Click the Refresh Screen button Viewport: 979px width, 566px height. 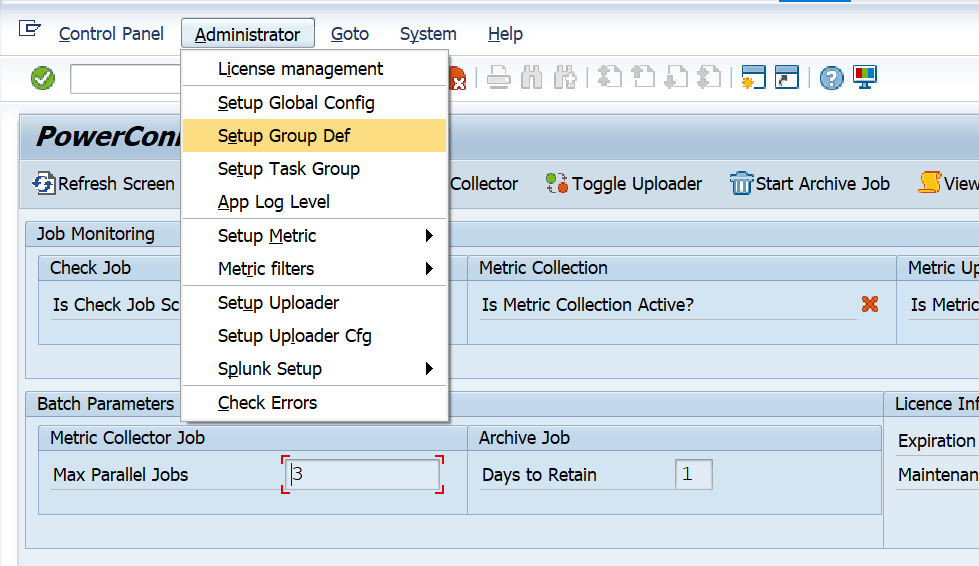104,184
